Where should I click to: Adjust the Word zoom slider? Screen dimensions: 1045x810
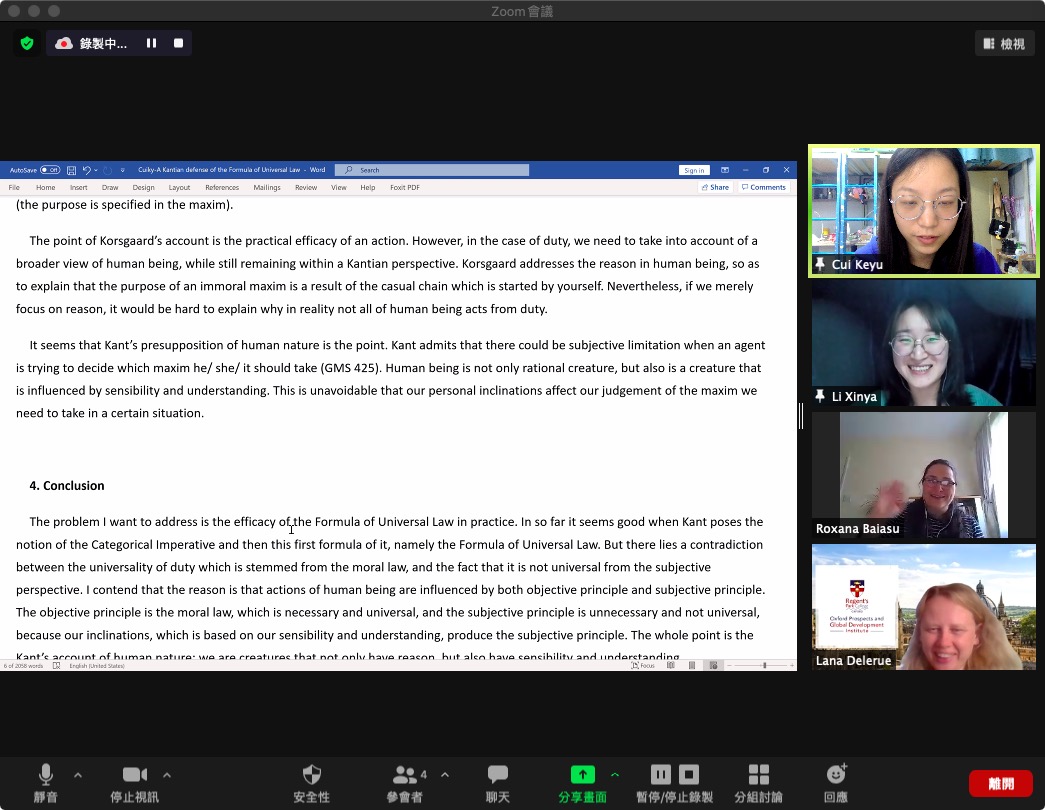764,665
